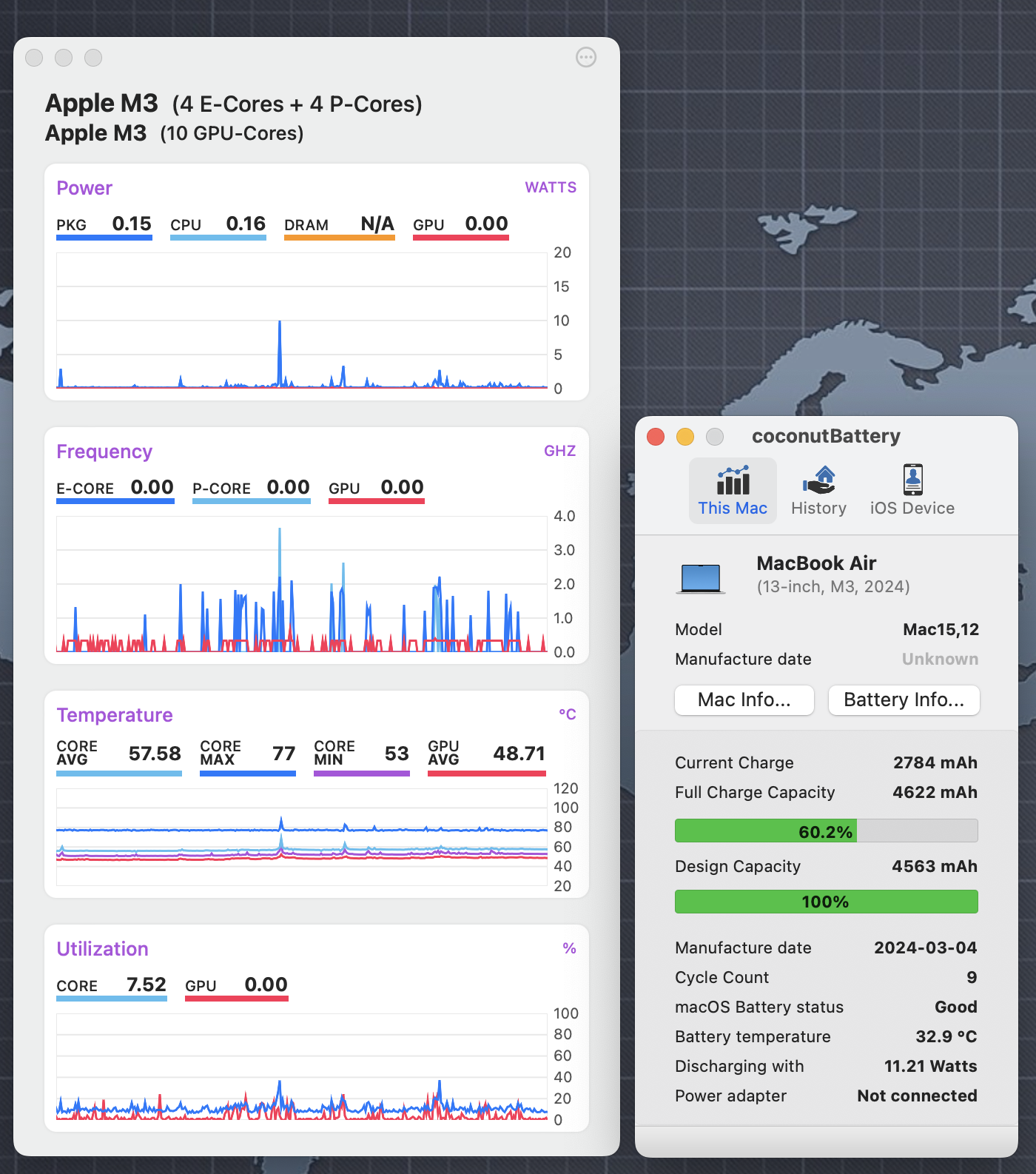
Task: Click the Unknown manufacture date value
Action: (940, 660)
